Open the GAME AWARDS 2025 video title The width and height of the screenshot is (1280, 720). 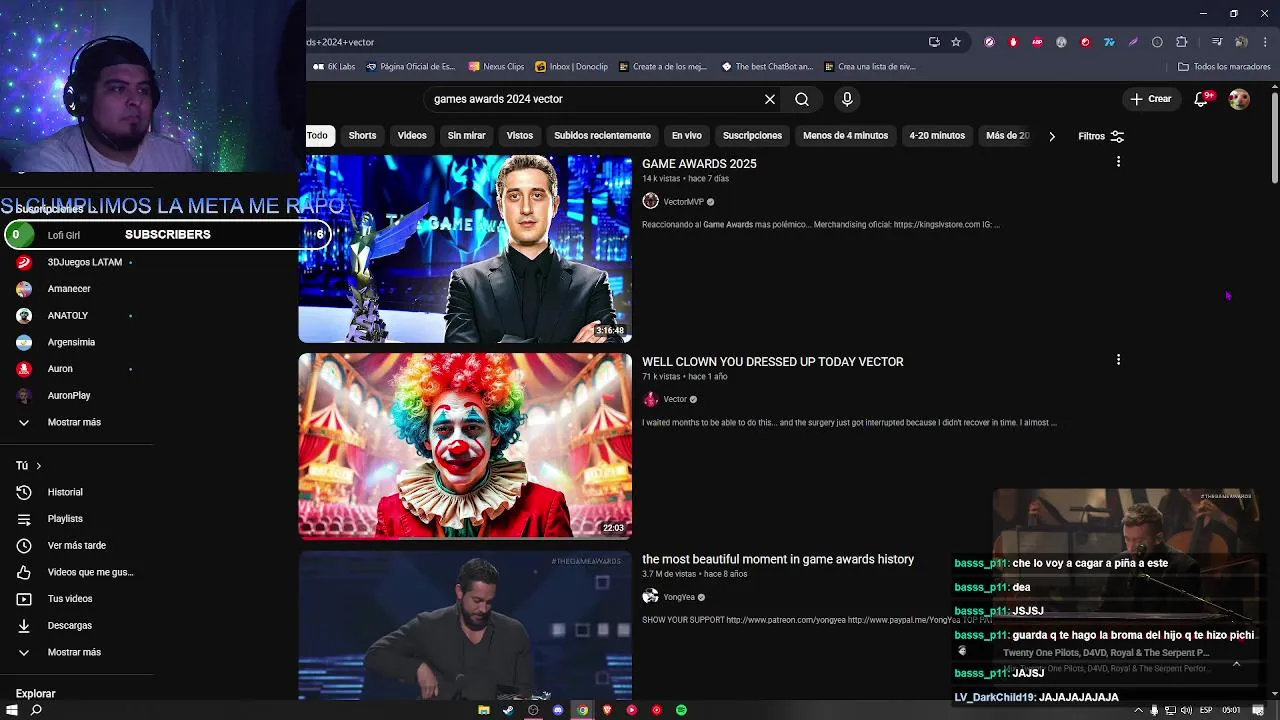tap(699, 164)
